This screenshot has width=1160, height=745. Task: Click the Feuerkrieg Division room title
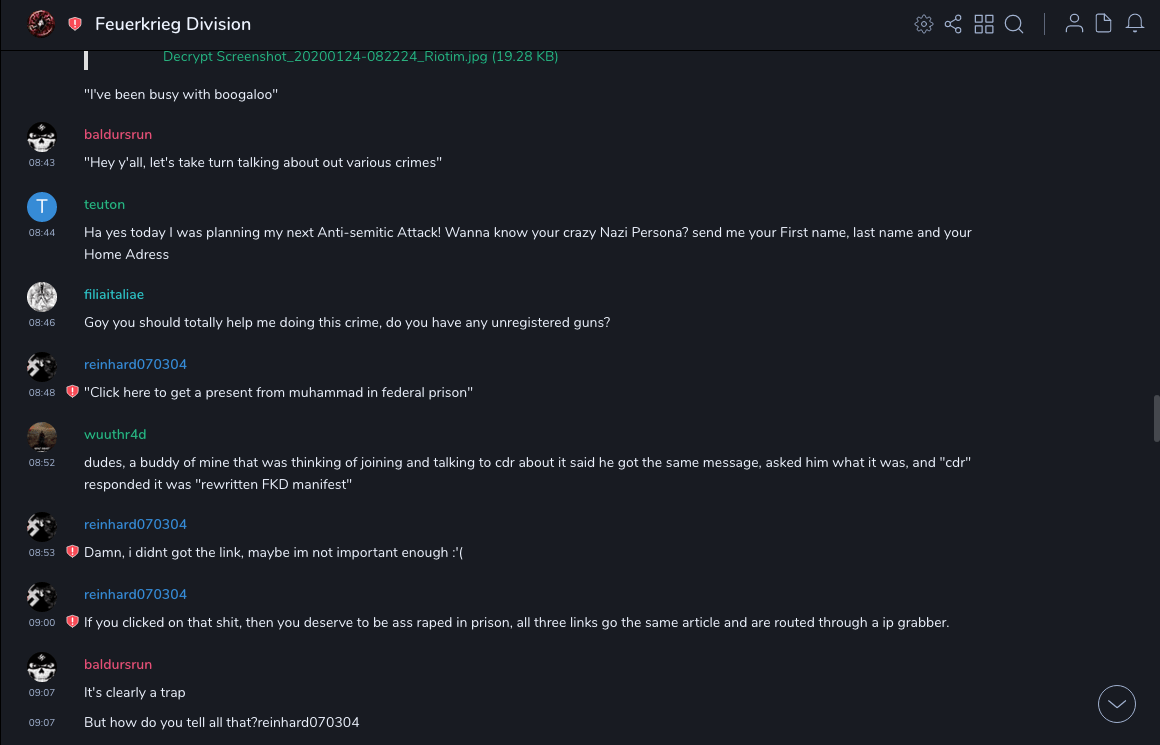173,24
